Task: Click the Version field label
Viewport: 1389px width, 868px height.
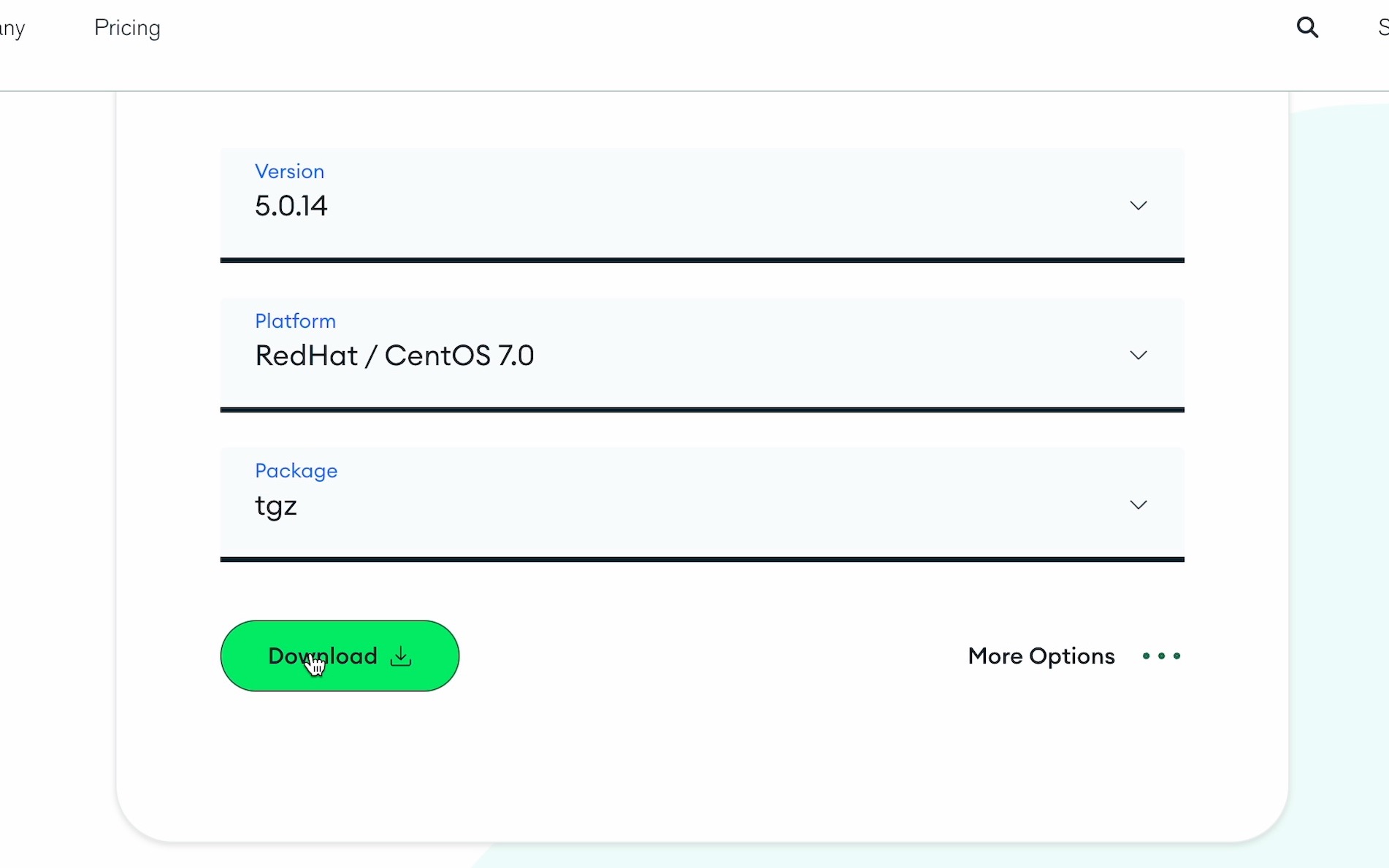Action: tap(290, 172)
